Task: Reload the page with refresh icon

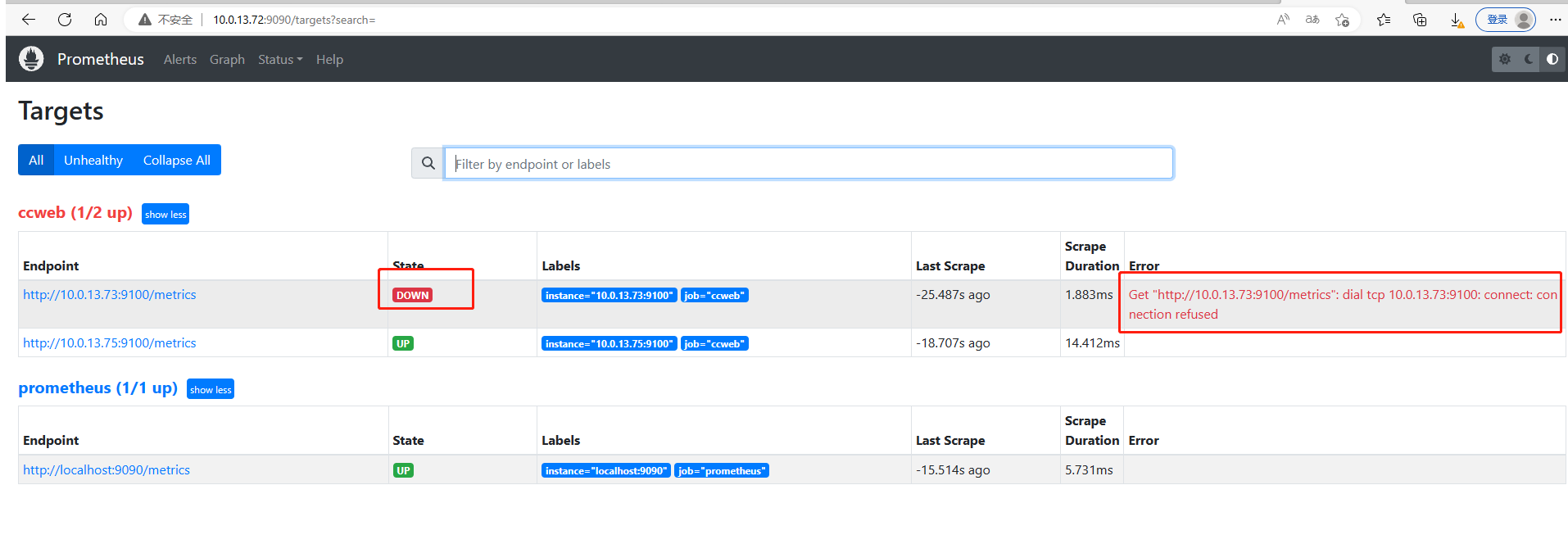Action: [65, 20]
